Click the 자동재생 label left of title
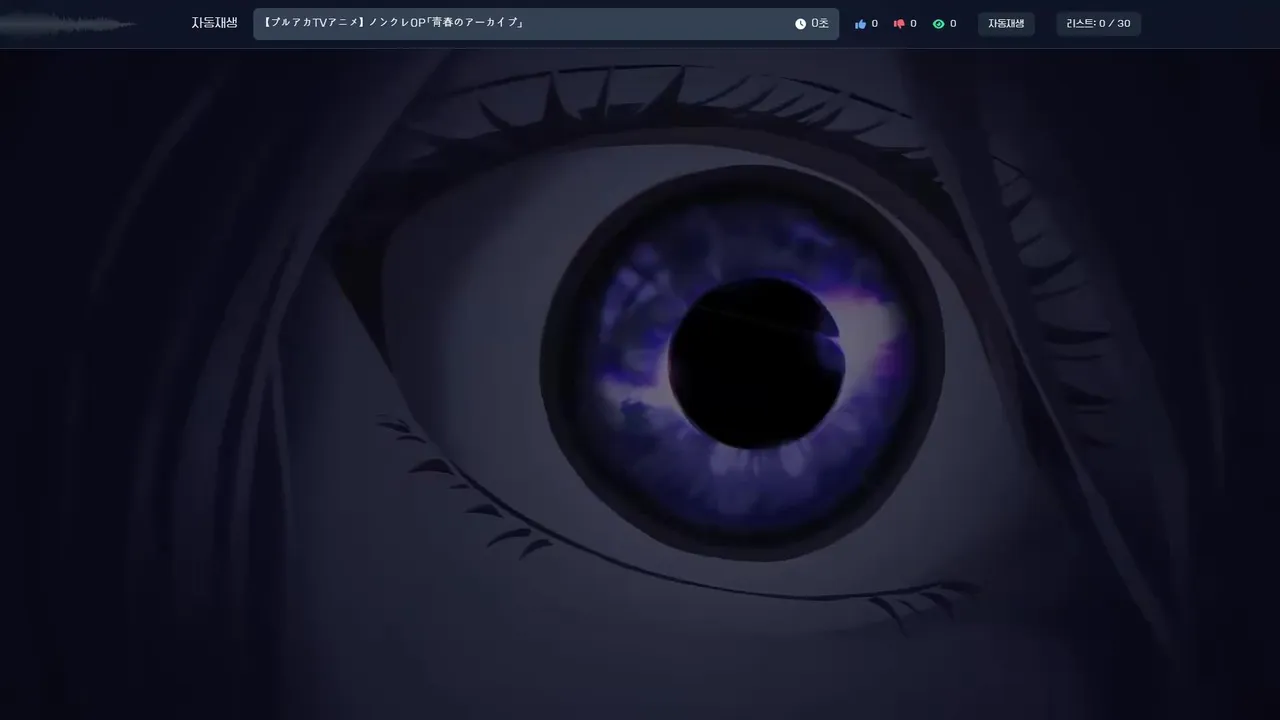The width and height of the screenshot is (1280, 720). tap(214, 23)
